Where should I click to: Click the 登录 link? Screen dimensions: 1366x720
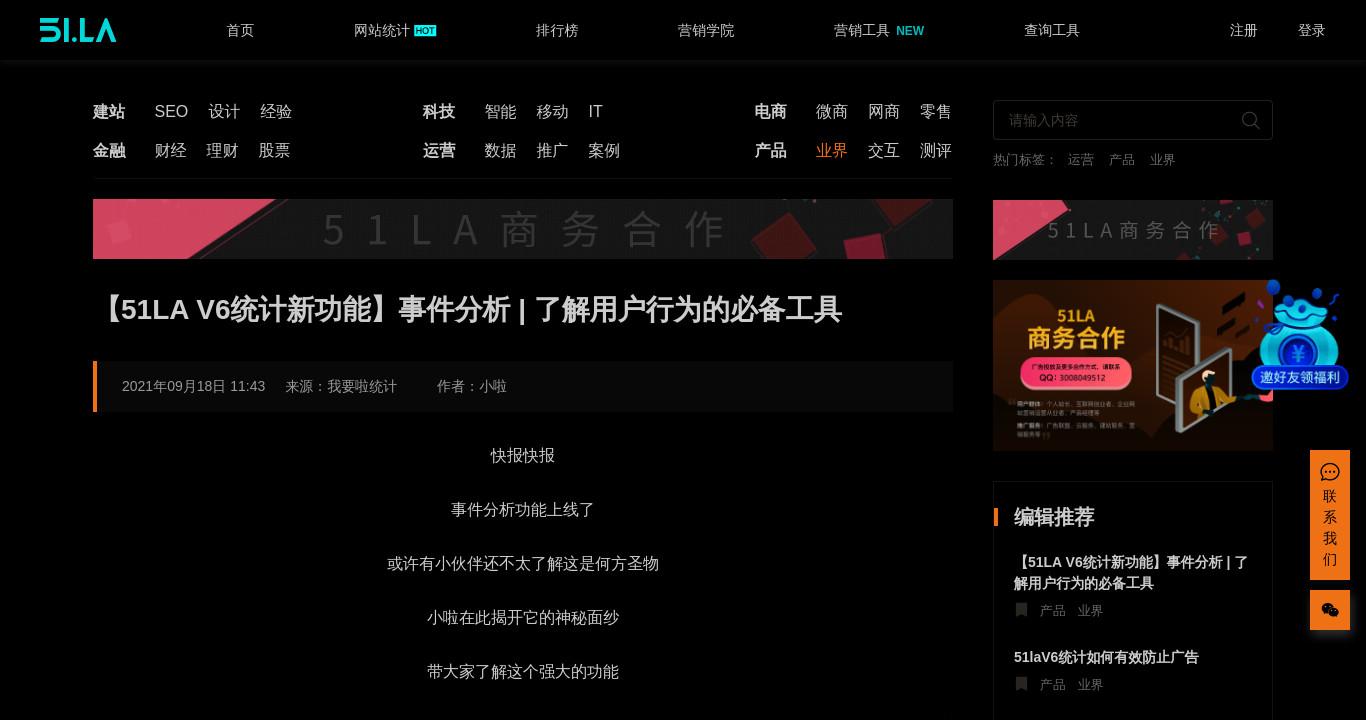pyautogui.click(x=1312, y=31)
